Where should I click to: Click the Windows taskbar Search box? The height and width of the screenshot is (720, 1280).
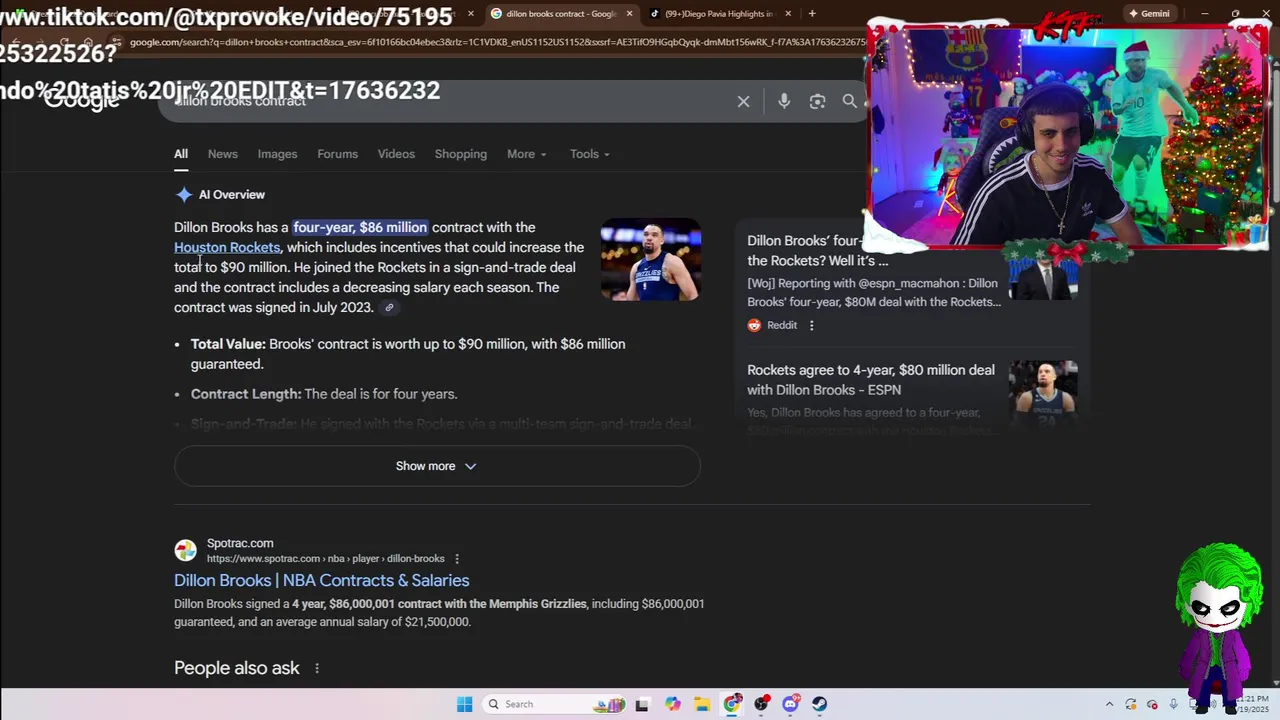pos(552,704)
